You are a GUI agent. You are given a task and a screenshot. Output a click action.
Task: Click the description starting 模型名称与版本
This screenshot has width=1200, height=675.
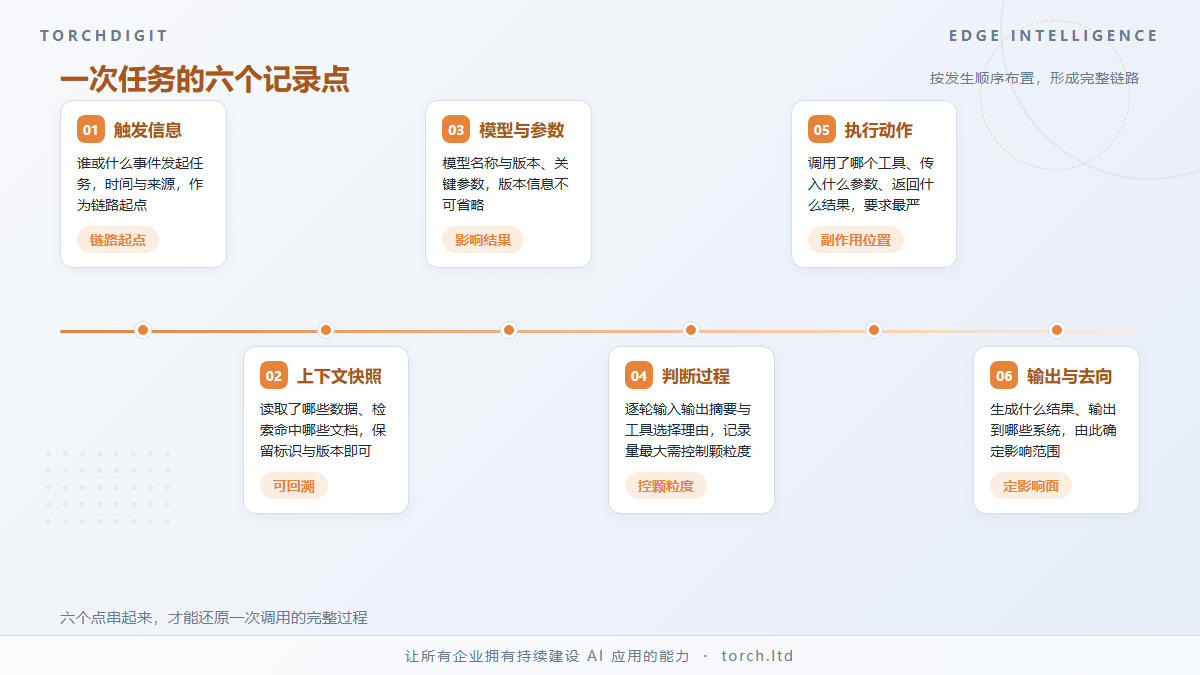click(x=506, y=184)
